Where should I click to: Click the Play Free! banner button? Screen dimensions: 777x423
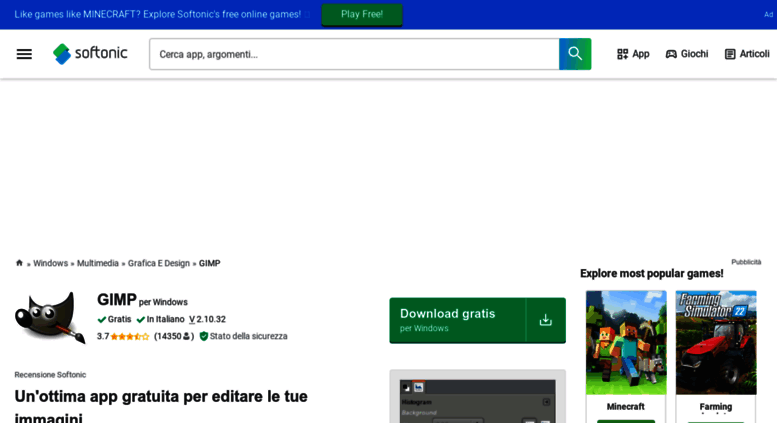[362, 14]
